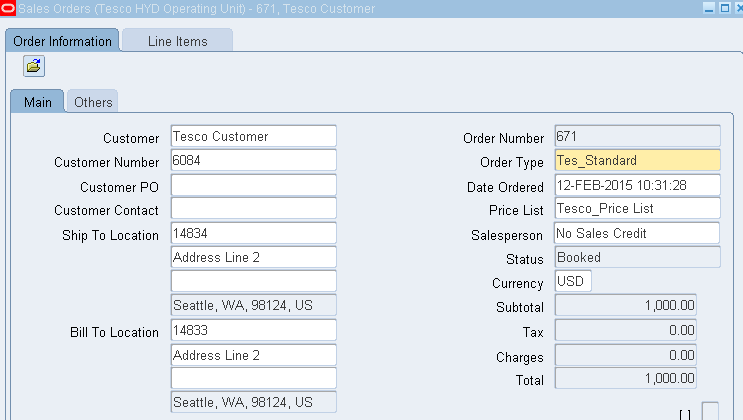This screenshot has height=420, width=743.
Task: Click the Price List label
Action: pyautogui.click(x=516, y=210)
